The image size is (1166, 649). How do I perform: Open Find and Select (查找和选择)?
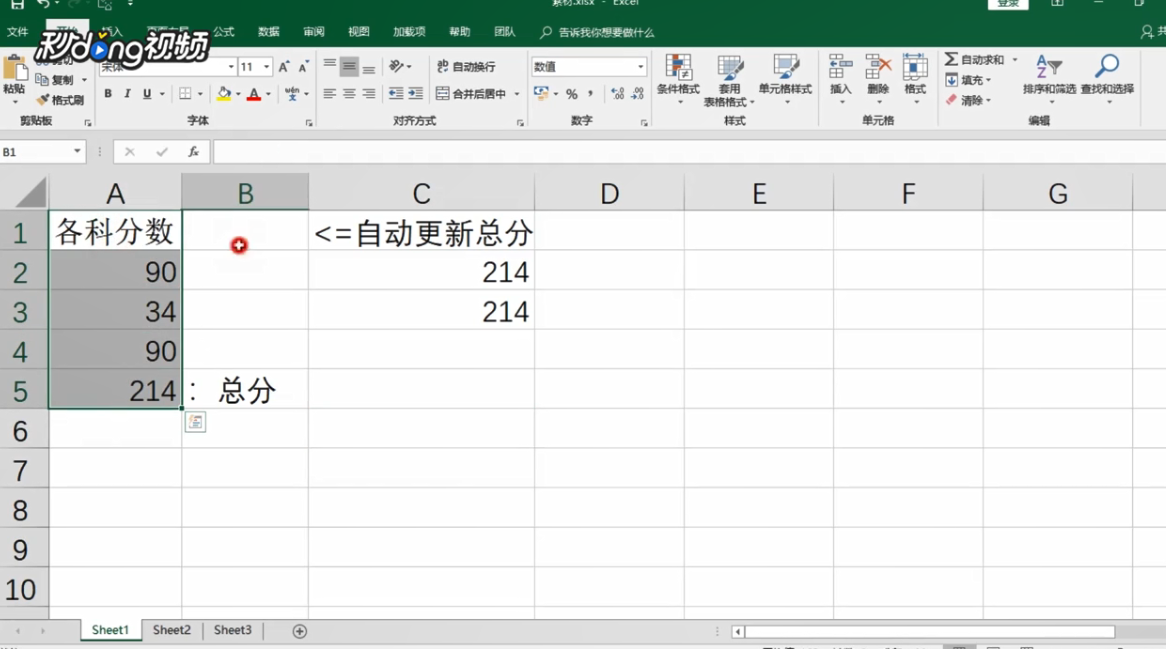pos(1107,77)
